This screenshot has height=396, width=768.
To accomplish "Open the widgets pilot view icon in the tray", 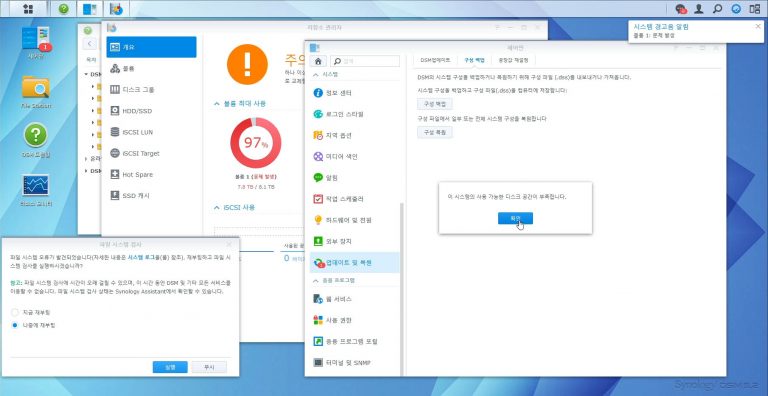I will click(x=754, y=9).
